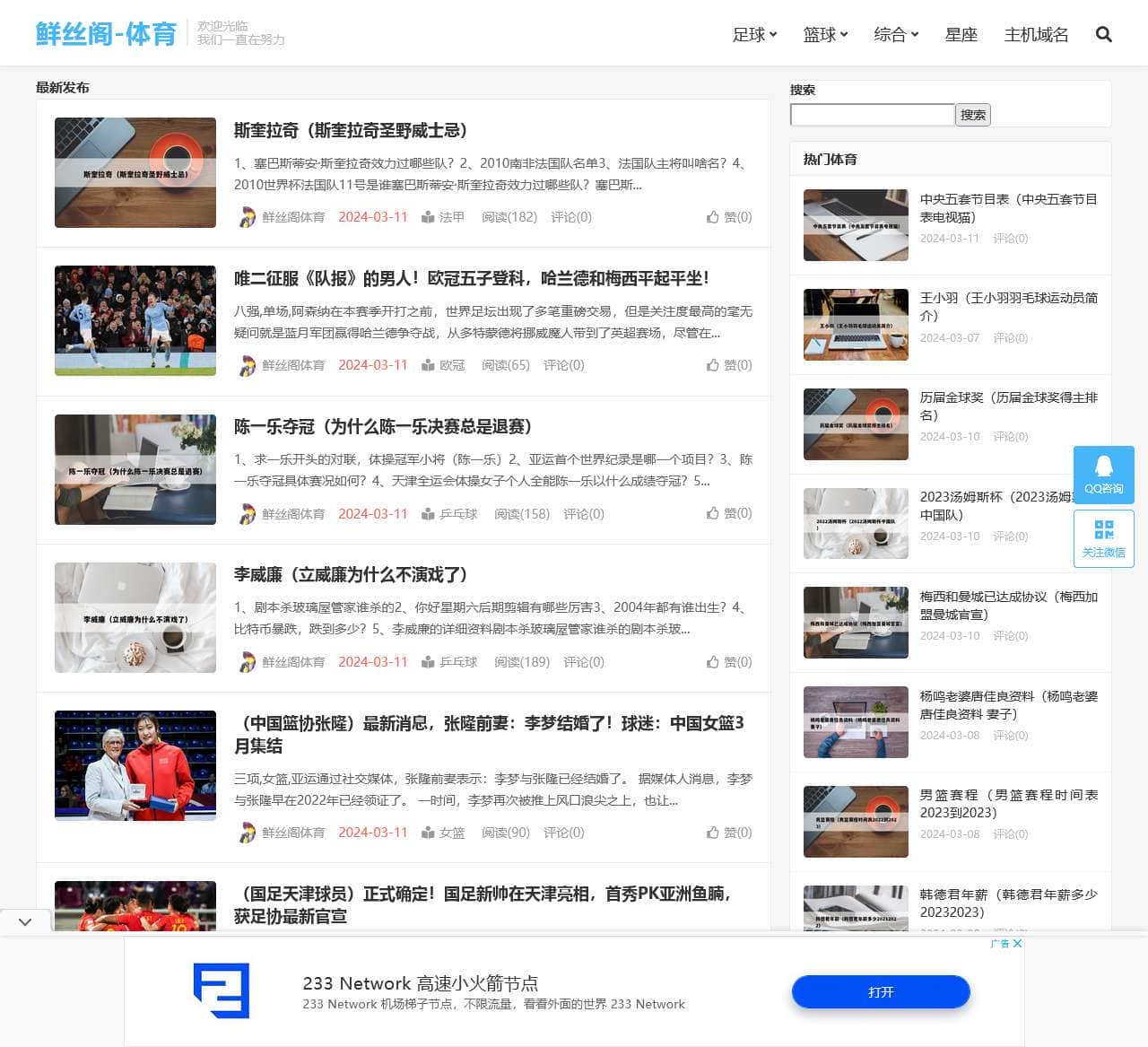Open the 星座 menu item
The image size is (1148, 1047).
(961, 34)
